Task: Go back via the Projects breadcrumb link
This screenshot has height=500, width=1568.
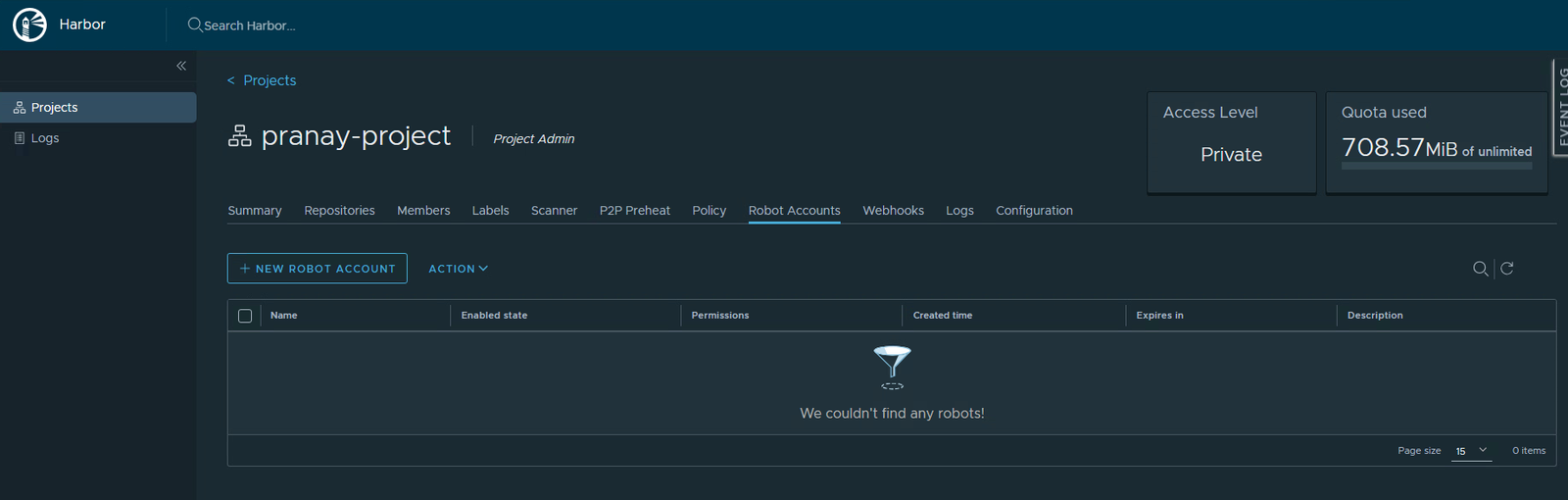Action: point(269,80)
